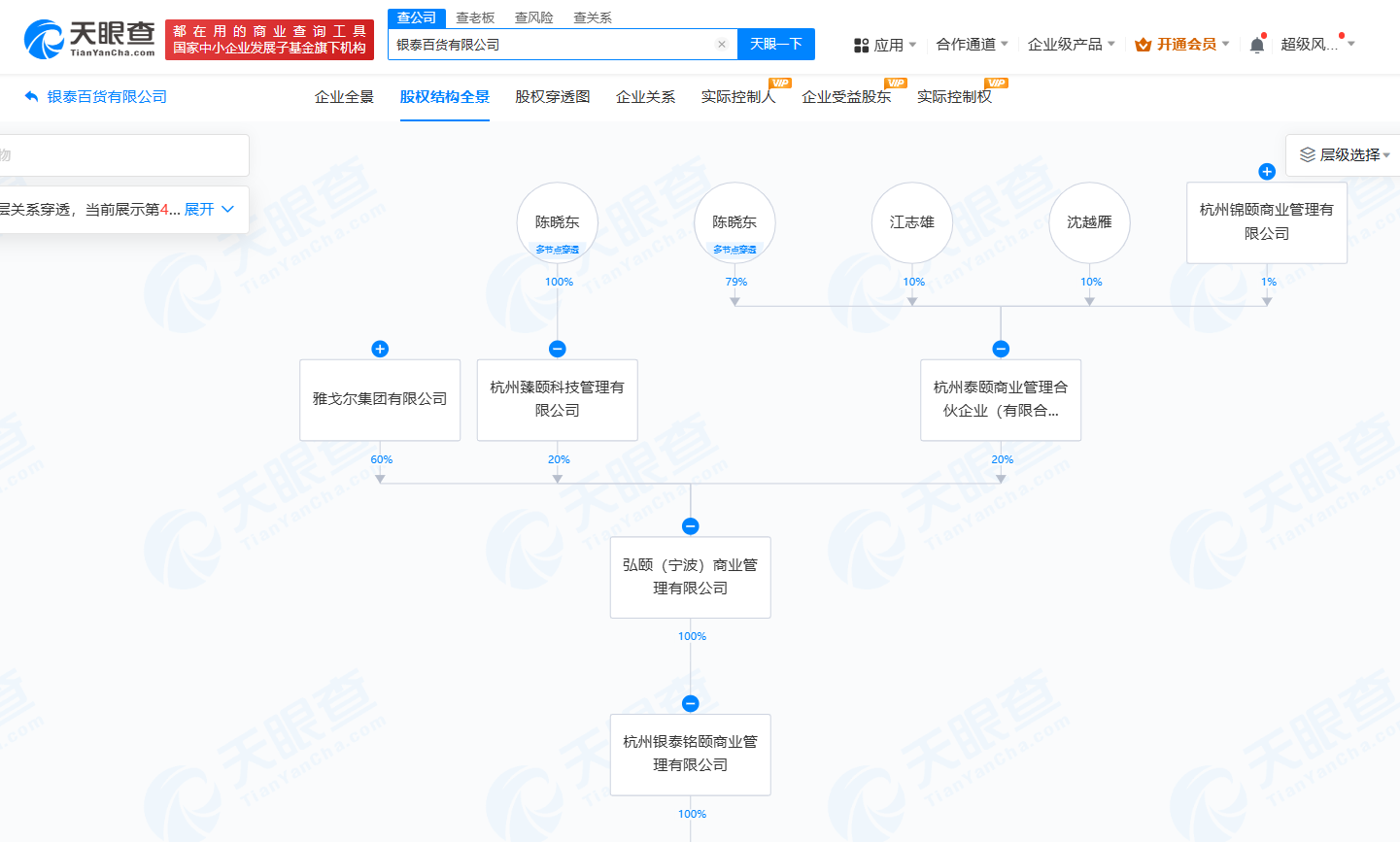Select the 陈晓东 node with 79% share
Image resolution: width=1400 pixels, height=842 pixels.
pyautogui.click(x=734, y=222)
